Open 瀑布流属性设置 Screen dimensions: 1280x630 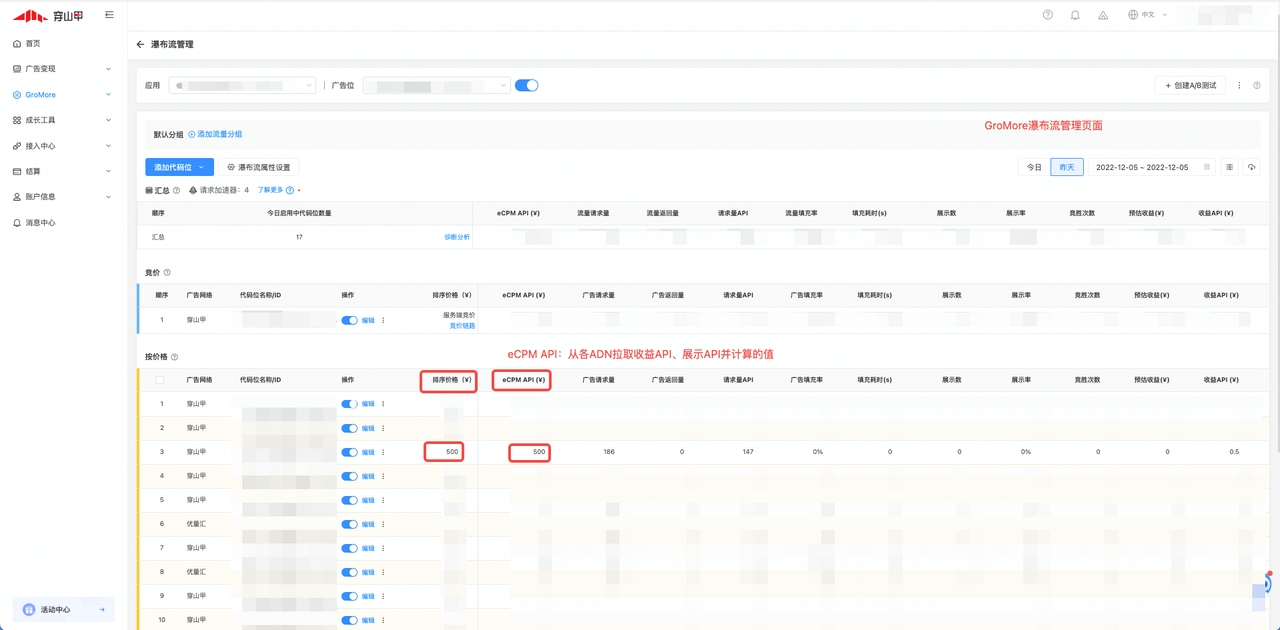[258, 167]
